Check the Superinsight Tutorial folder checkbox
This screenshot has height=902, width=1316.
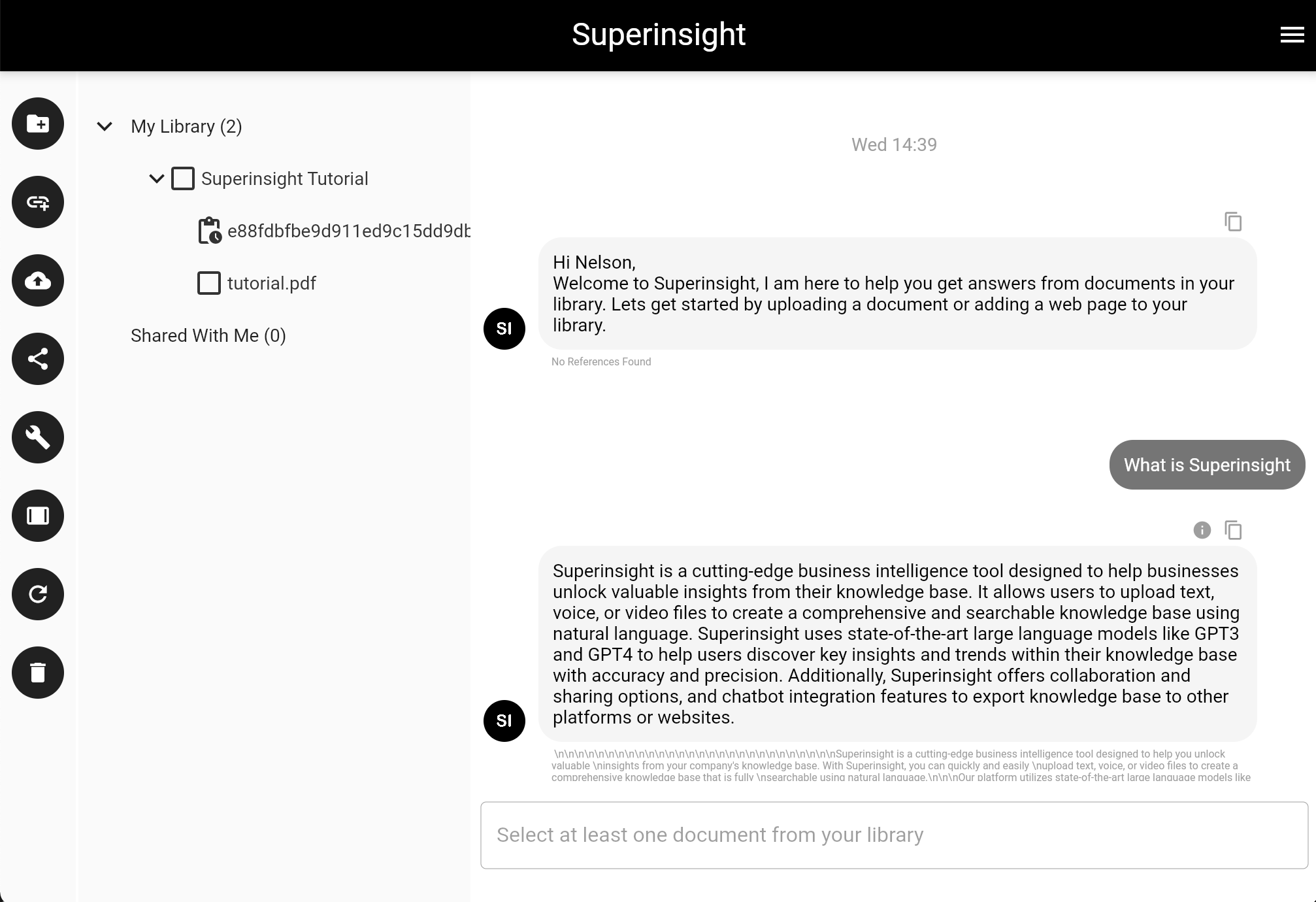coord(183,178)
